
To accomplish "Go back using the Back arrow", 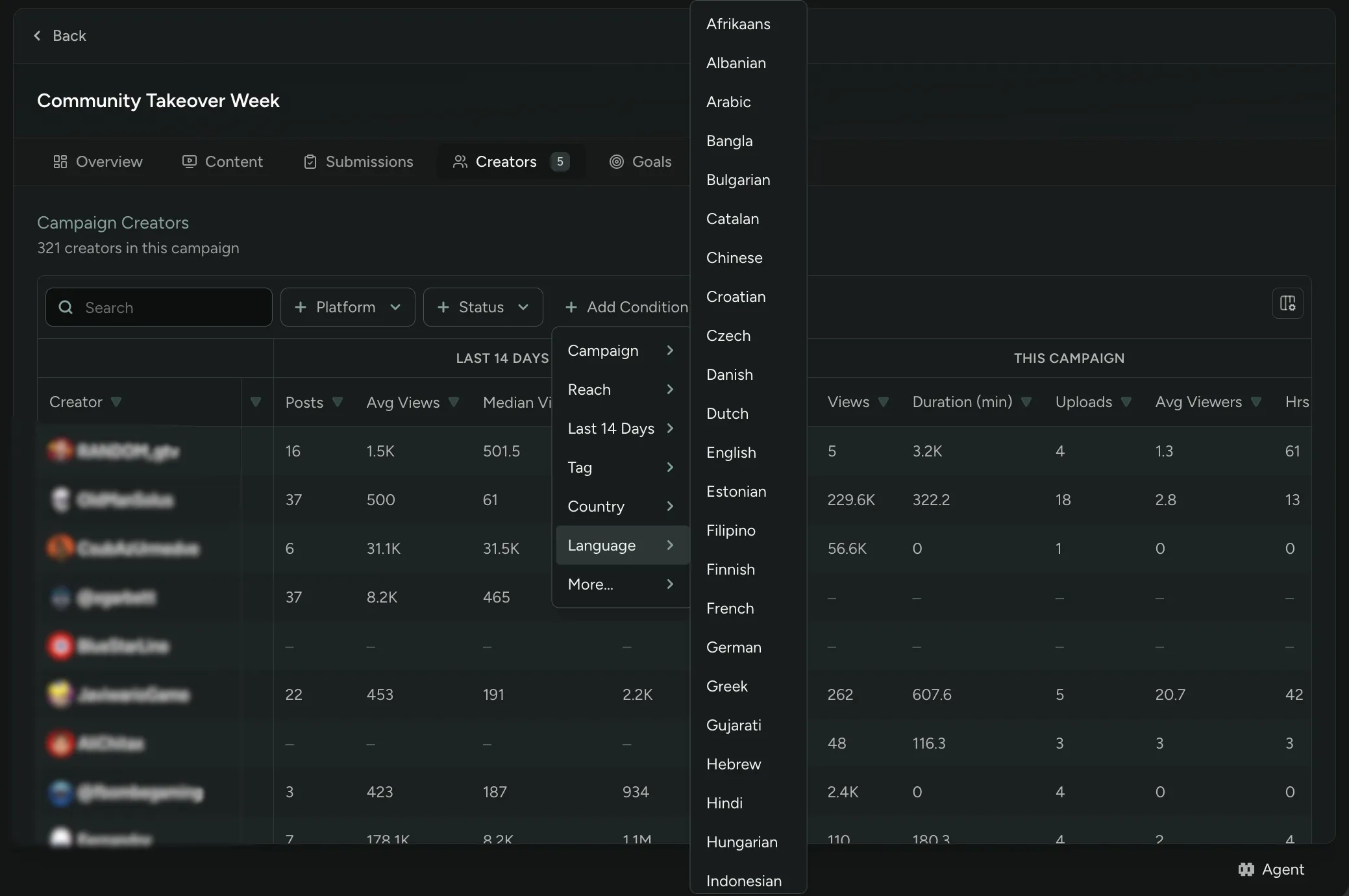I will (x=38, y=36).
